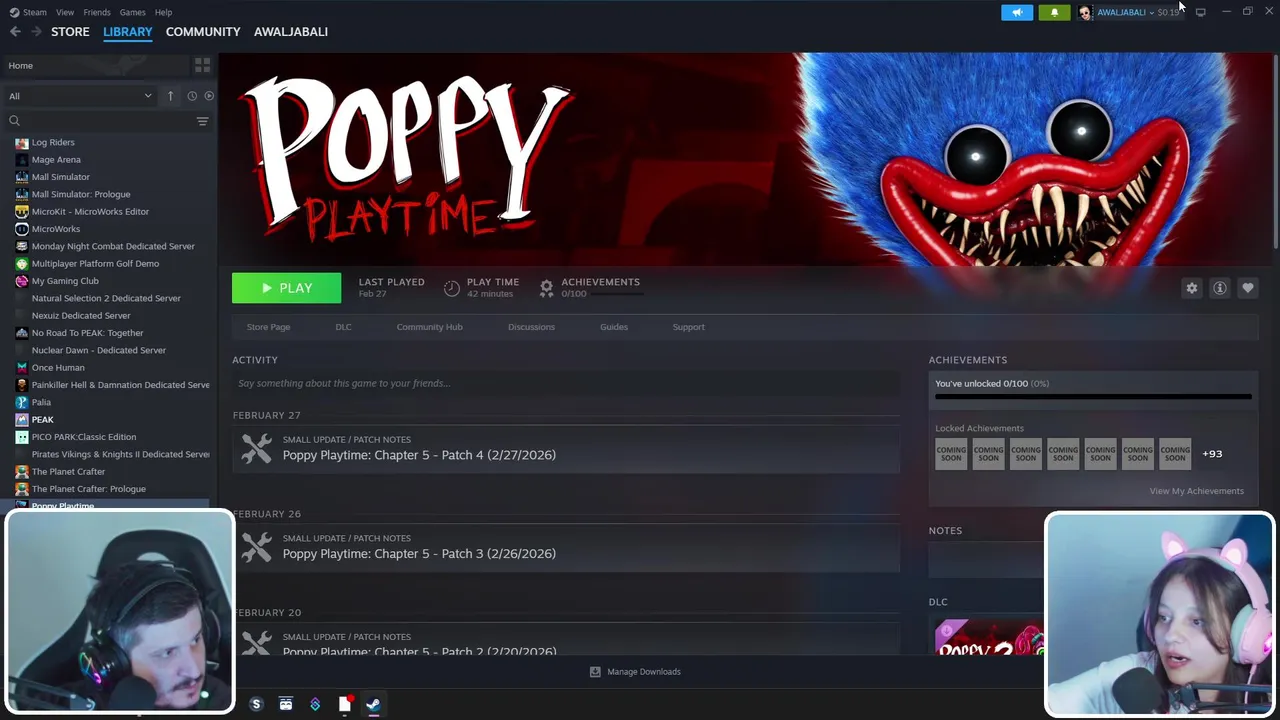Open Poppy Playtime Chapter 5 Patch 4 notes

tap(419, 455)
